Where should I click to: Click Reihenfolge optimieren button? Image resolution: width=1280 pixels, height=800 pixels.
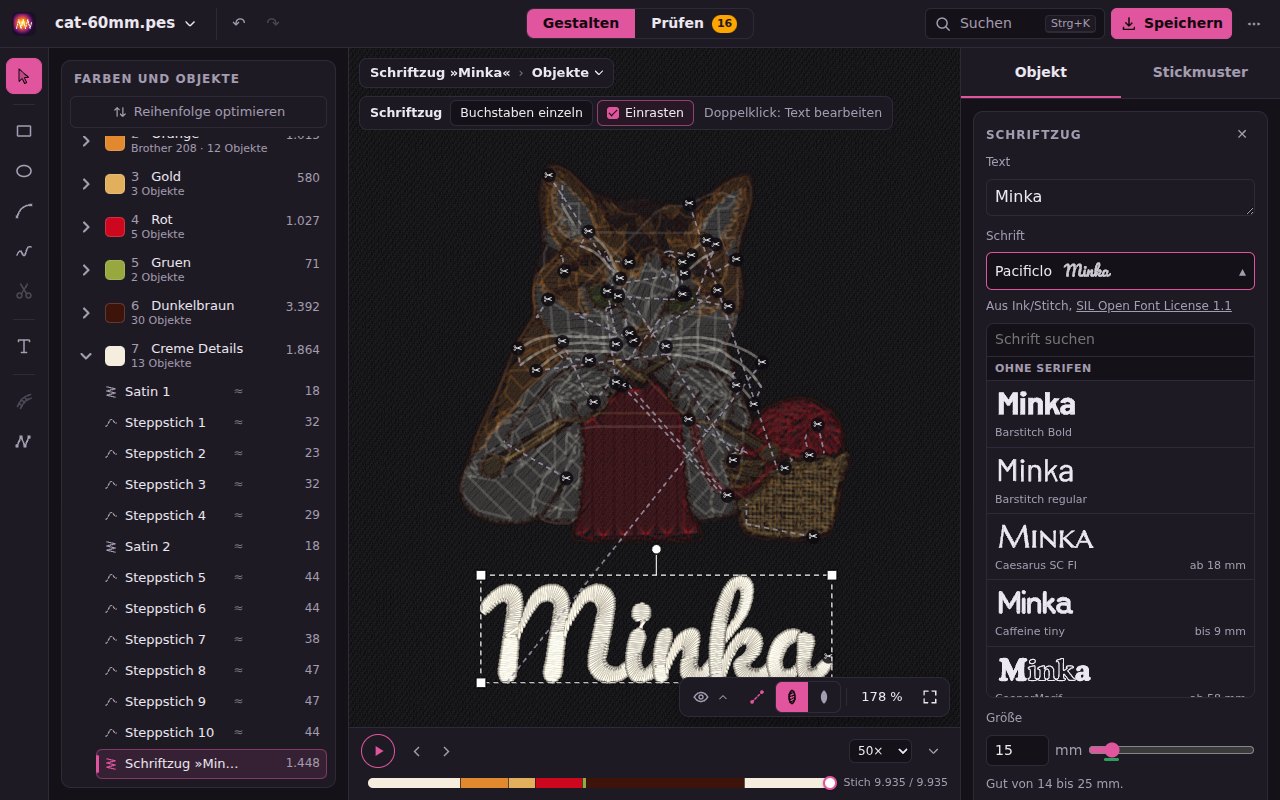198,112
